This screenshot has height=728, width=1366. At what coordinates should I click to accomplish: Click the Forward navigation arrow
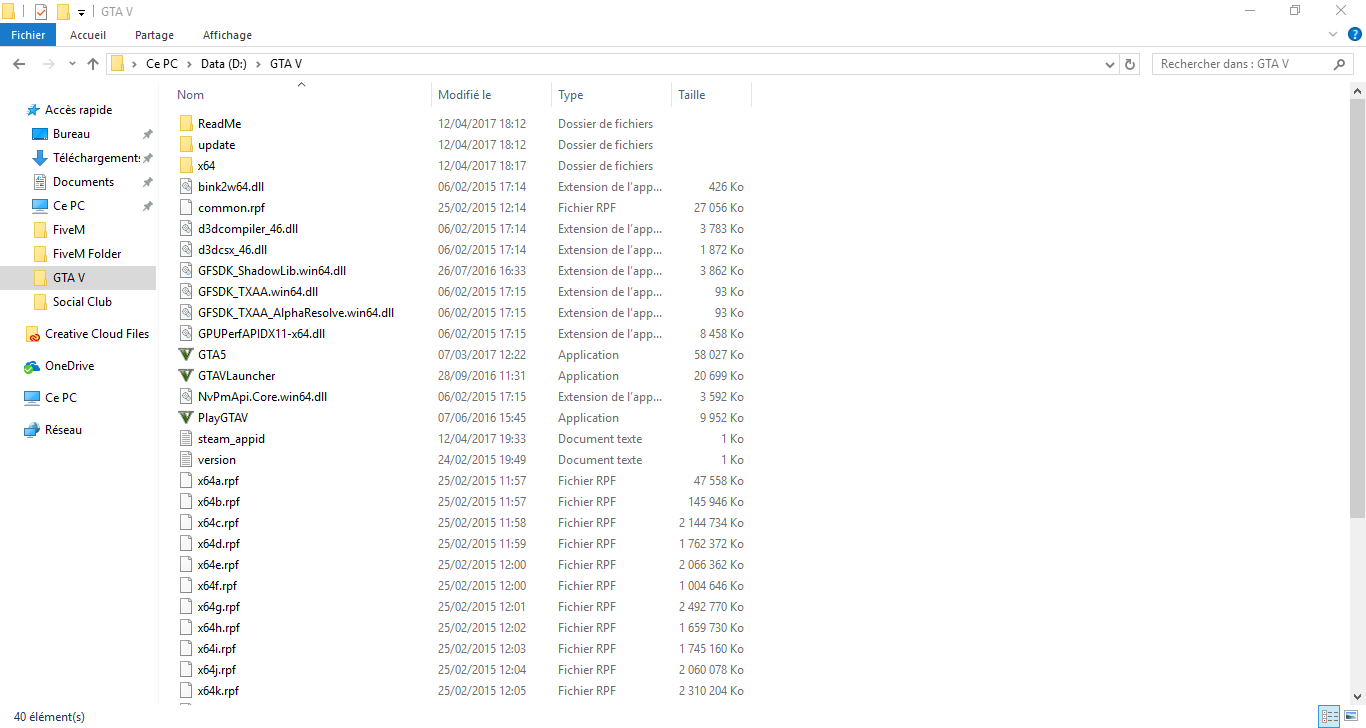[48, 64]
